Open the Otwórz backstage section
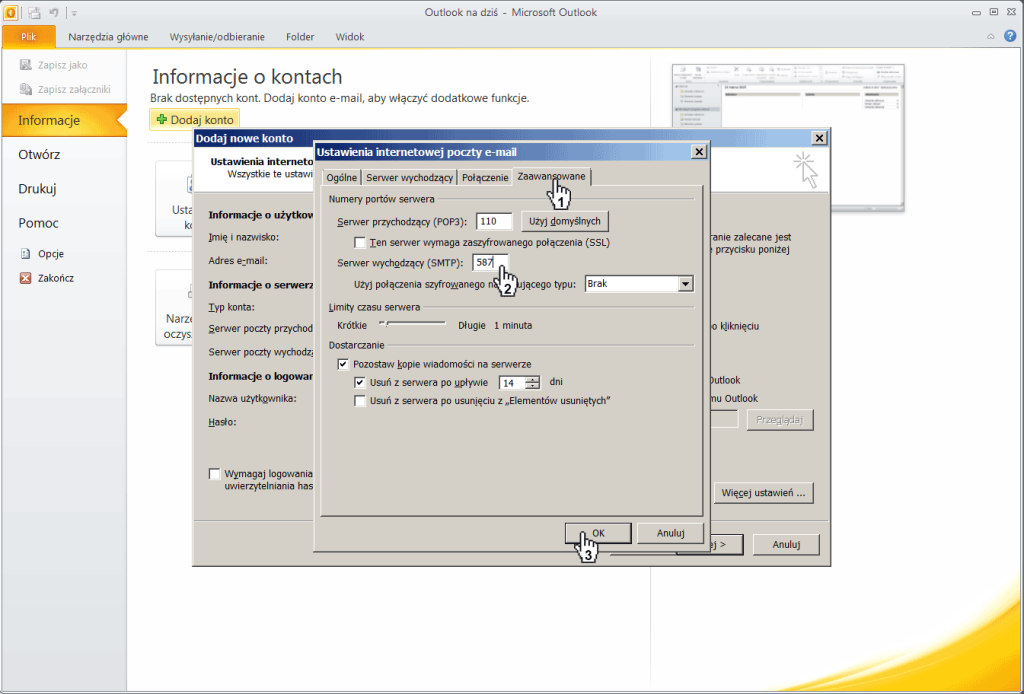Screen dimensions: 1024x694 pos(39,155)
